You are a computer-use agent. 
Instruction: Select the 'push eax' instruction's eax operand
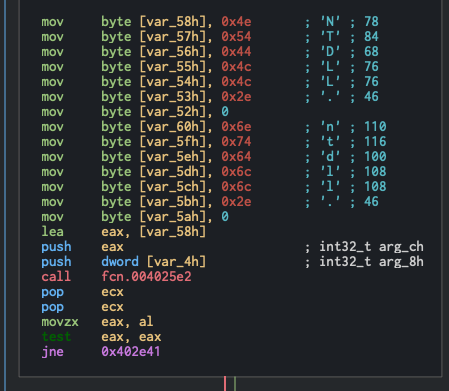[x=112, y=247]
